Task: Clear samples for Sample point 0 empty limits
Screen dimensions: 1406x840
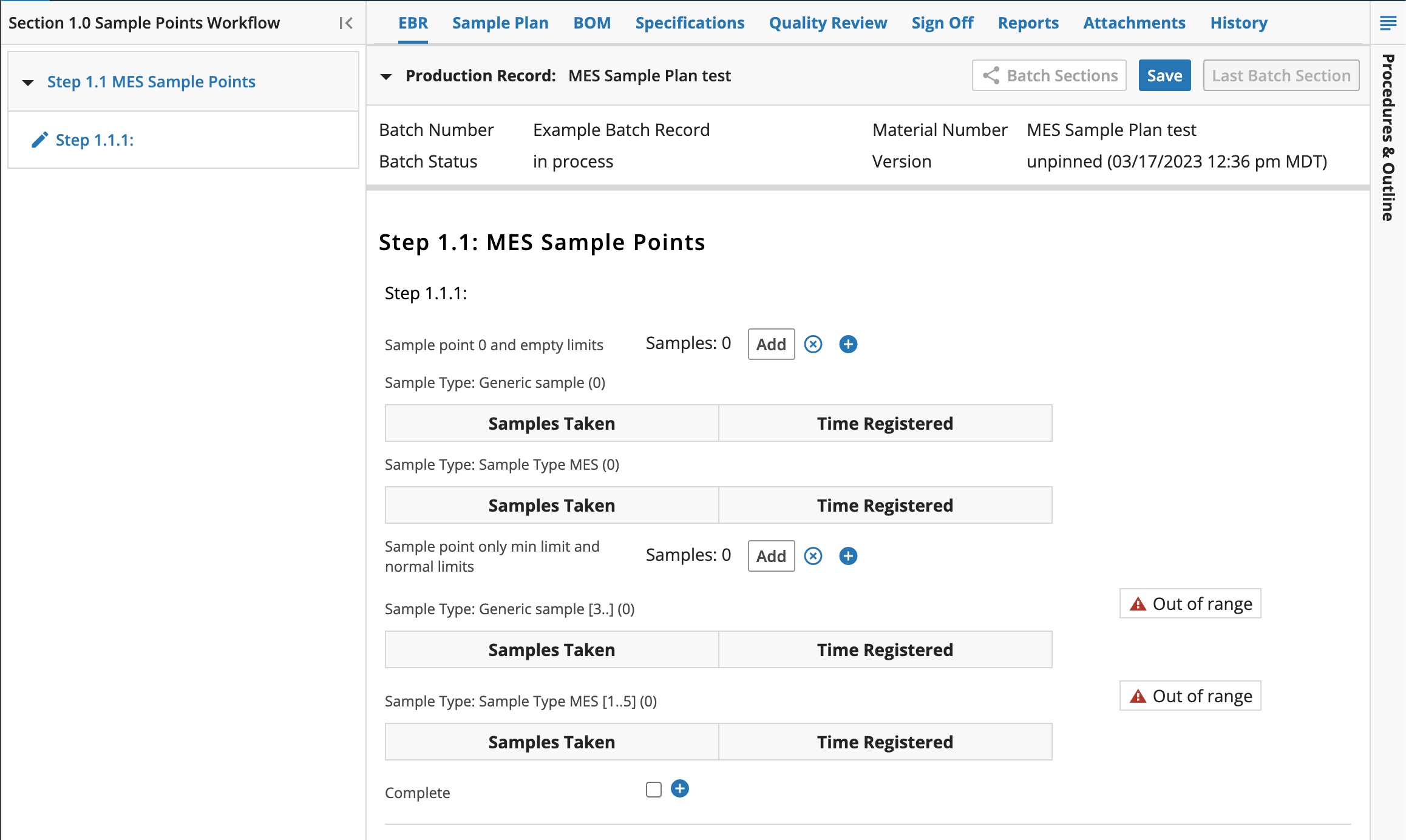Action: click(813, 344)
